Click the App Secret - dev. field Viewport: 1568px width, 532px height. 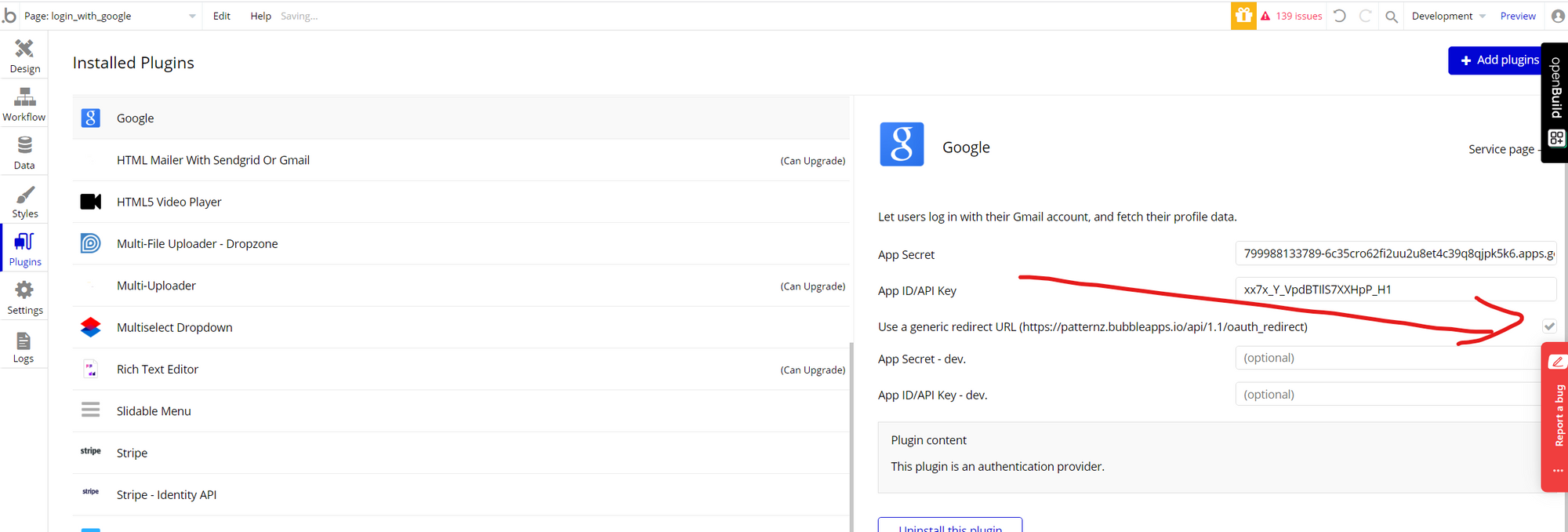point(1388,358)
